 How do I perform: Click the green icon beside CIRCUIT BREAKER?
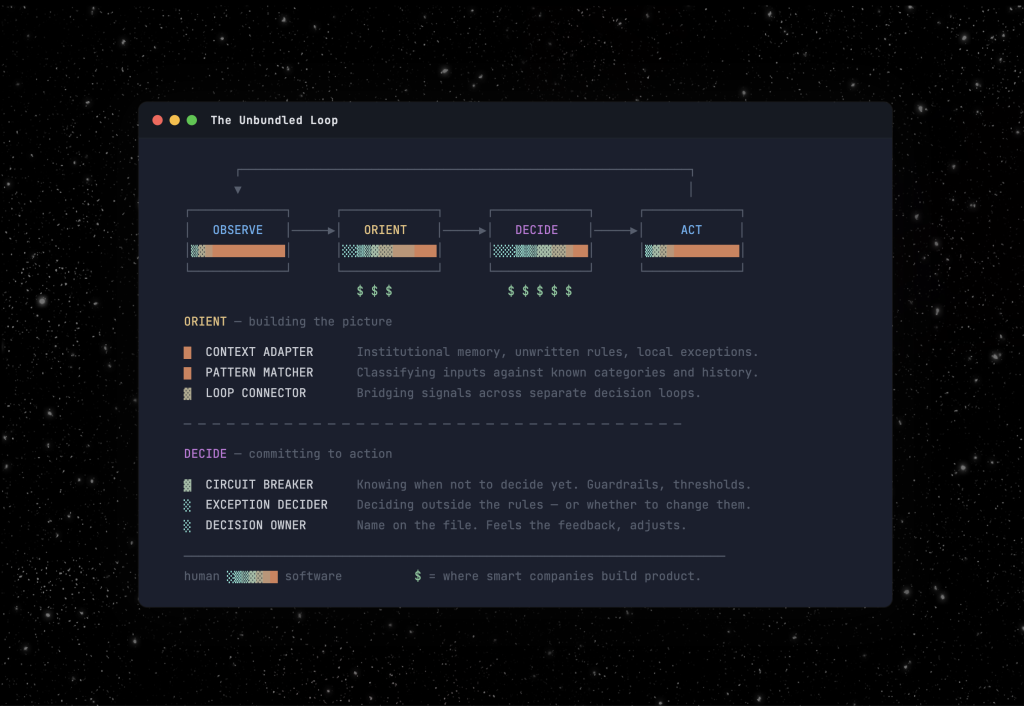coord(188,485)
